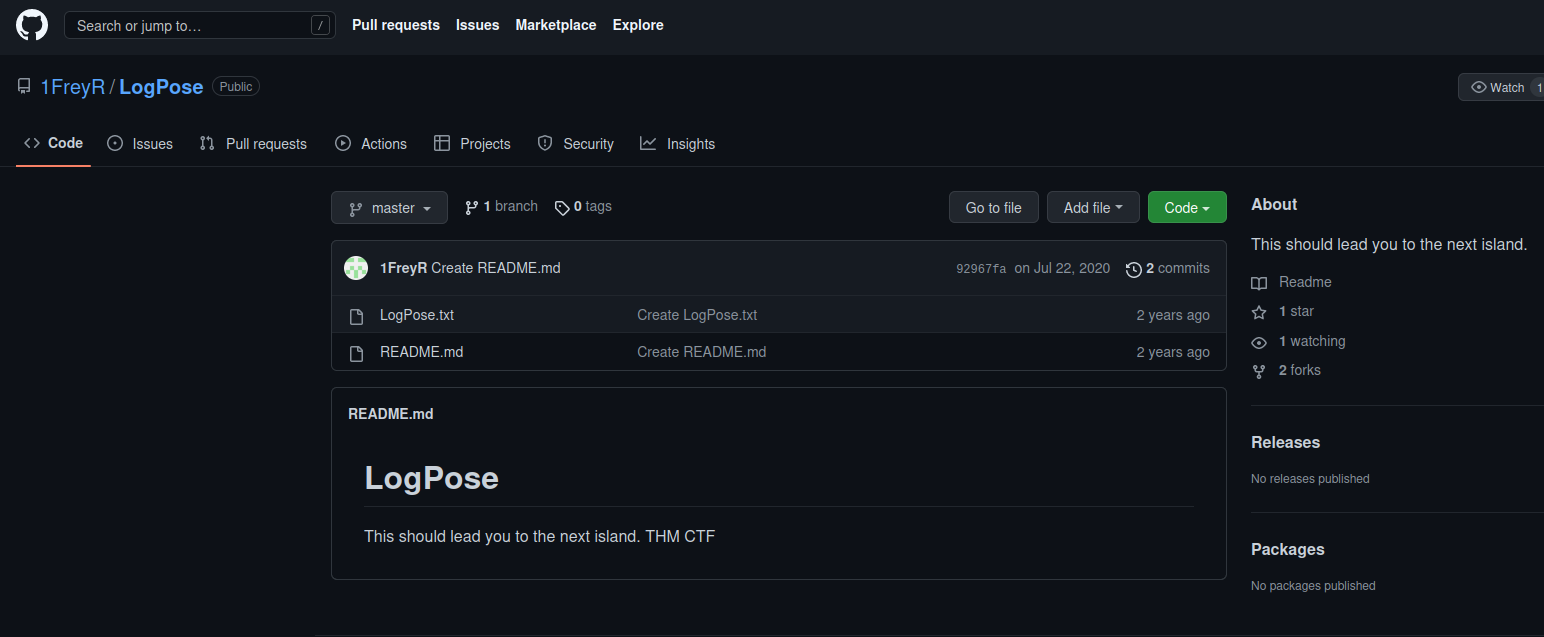
Task: Click the file icon beside README.md
Action: tap(356, 353)
